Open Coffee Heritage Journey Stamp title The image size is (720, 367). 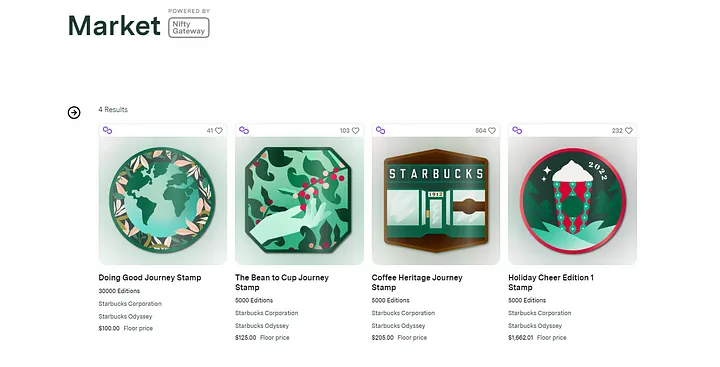pos(417,282)
